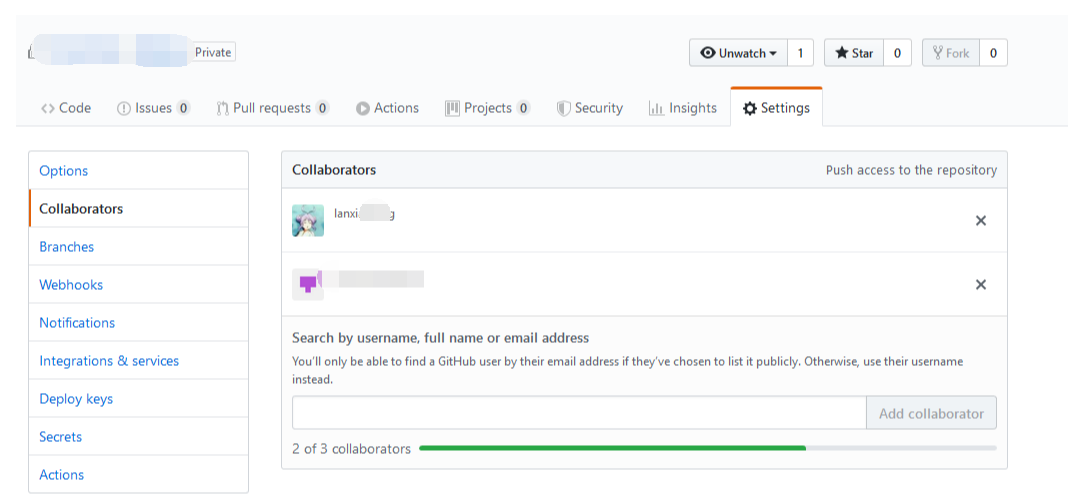The height and width of the screenshot is (502, 1068).
Task: Open Secrets settings
Action: point(138,437)
